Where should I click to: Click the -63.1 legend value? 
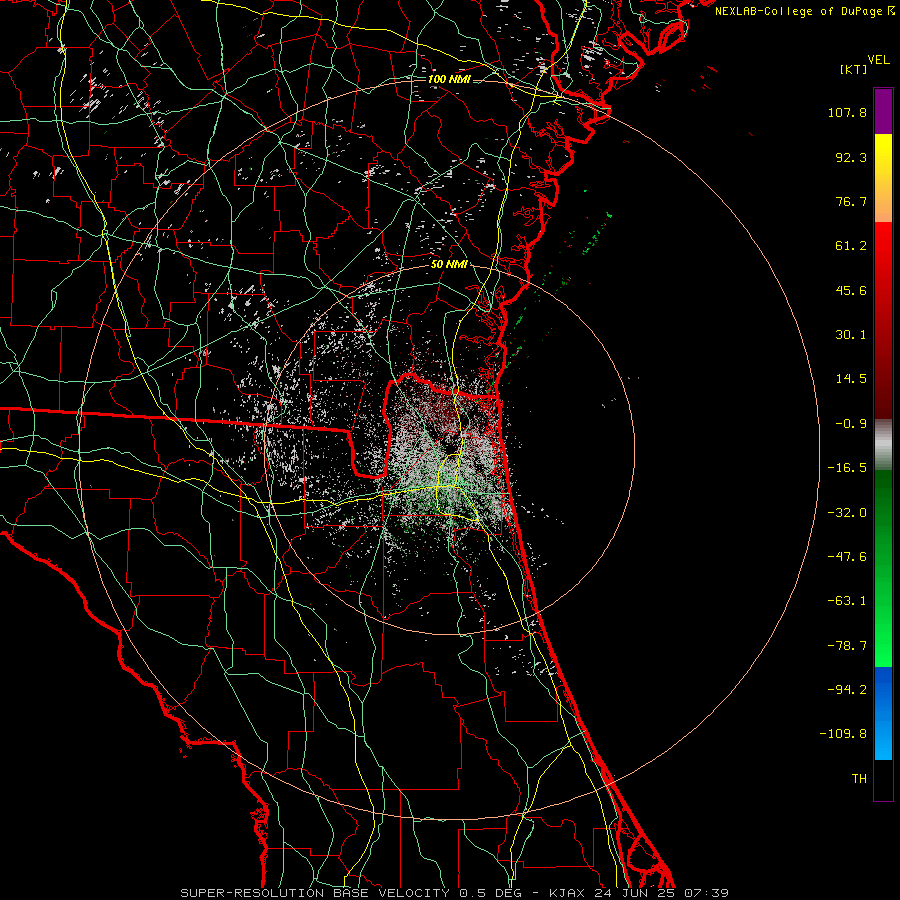847,601
